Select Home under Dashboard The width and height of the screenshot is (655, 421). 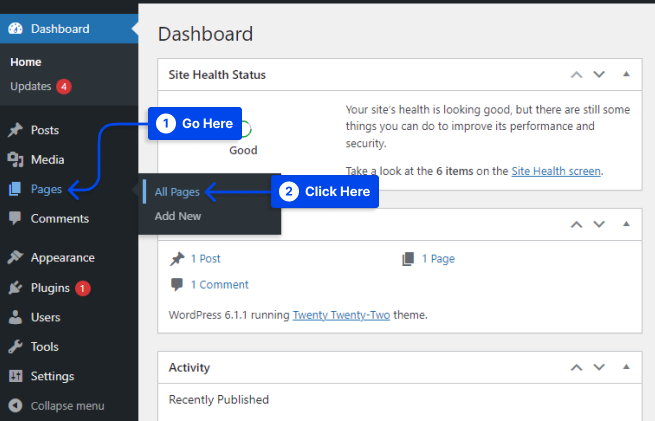[26, 62]
